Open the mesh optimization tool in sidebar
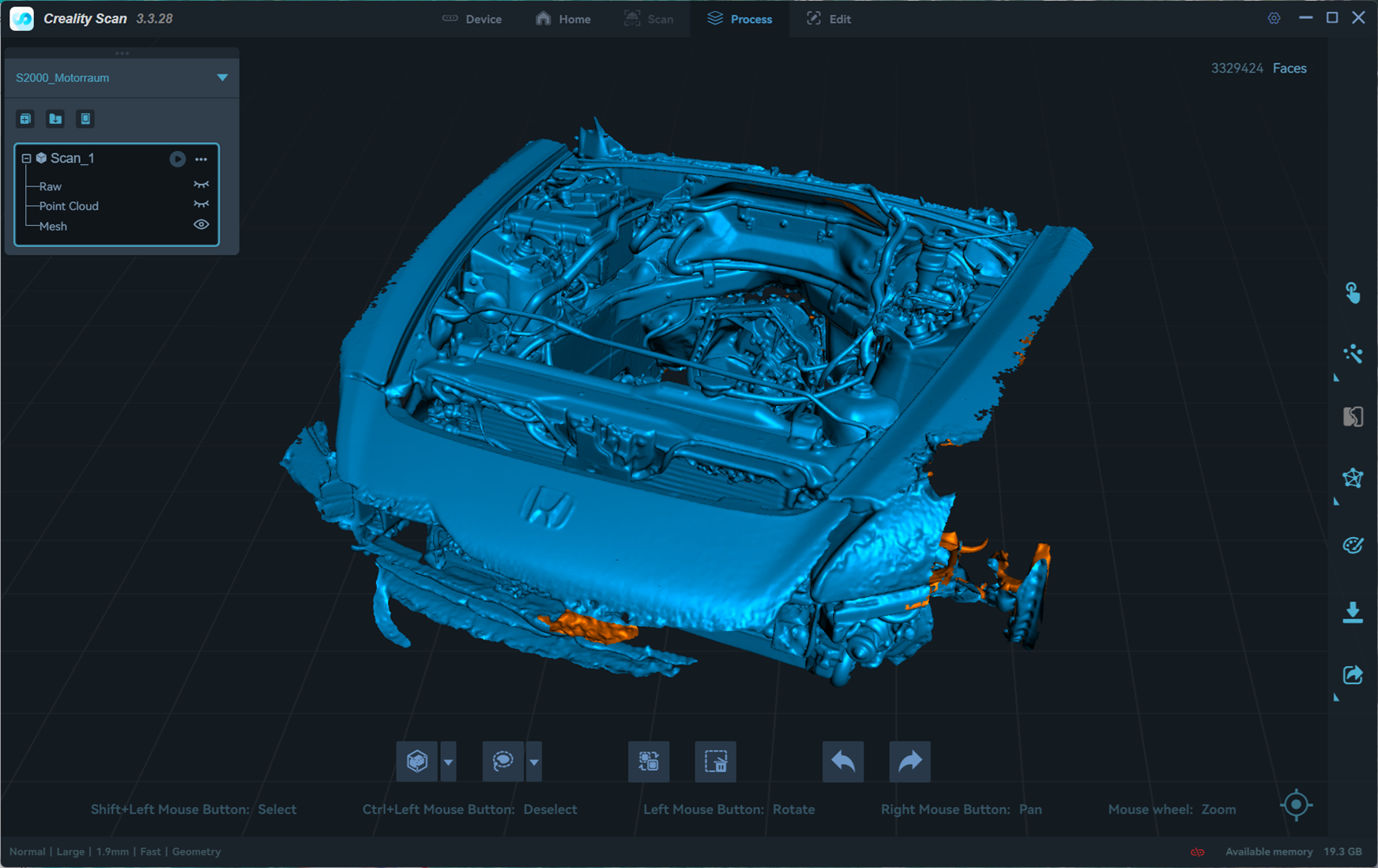1378x868 pixels. 1353,478
